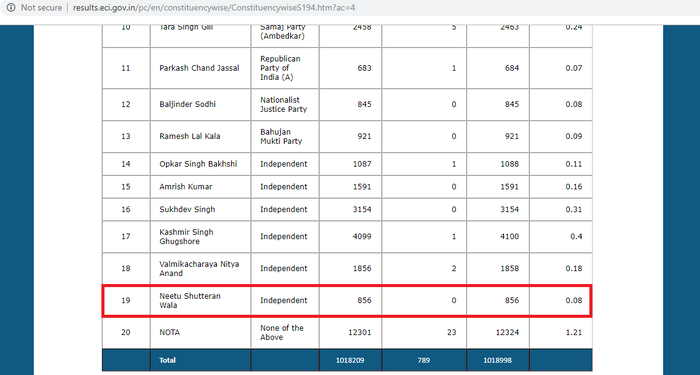Viewport: 700px width, 375px height.
Task: Click the URL in the address bar
Action: pyautogui.click(x=214, y=8)
